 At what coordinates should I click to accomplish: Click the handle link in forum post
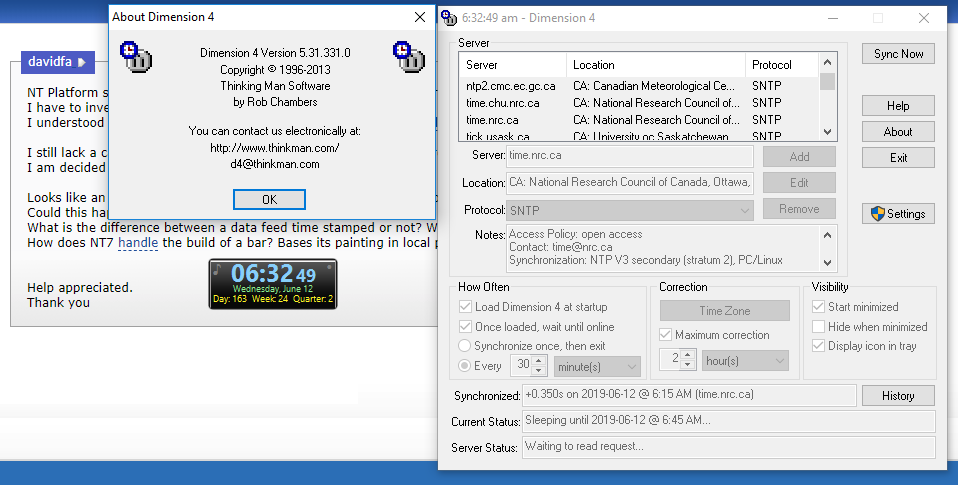point(138,242)
